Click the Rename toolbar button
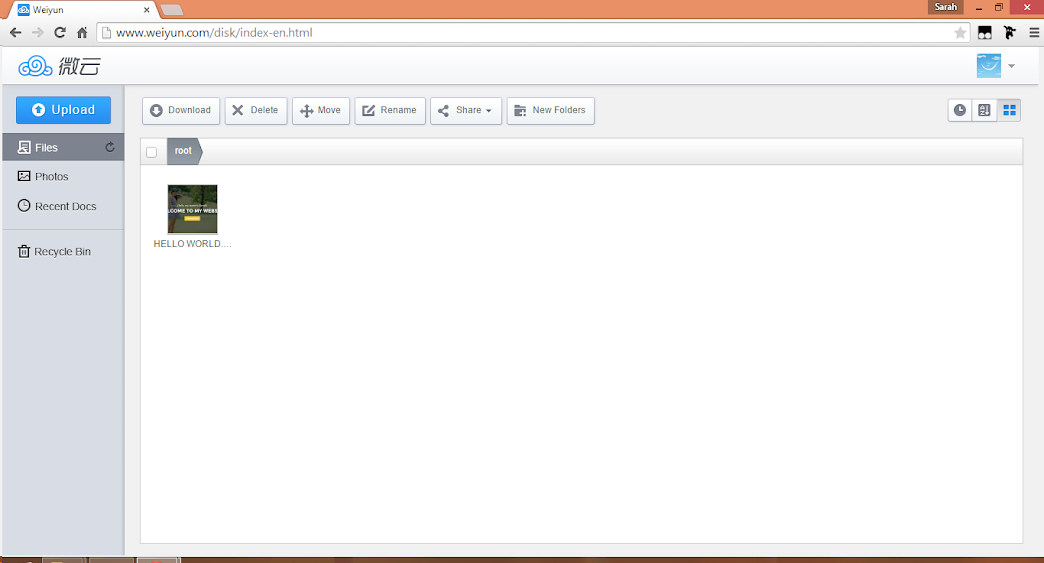Image resolution: width=1044 pixels, height=563 pixels. click(x=390, y=110)
